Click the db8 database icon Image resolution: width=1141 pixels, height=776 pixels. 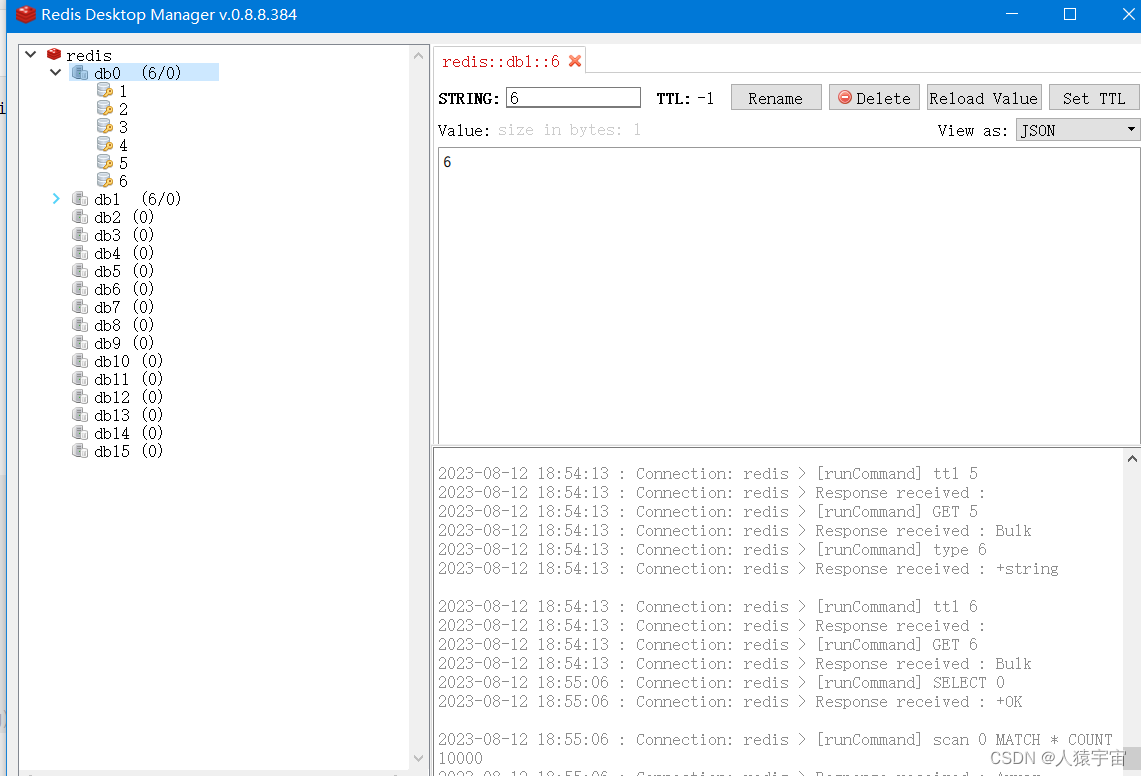[x=80, y=325]
